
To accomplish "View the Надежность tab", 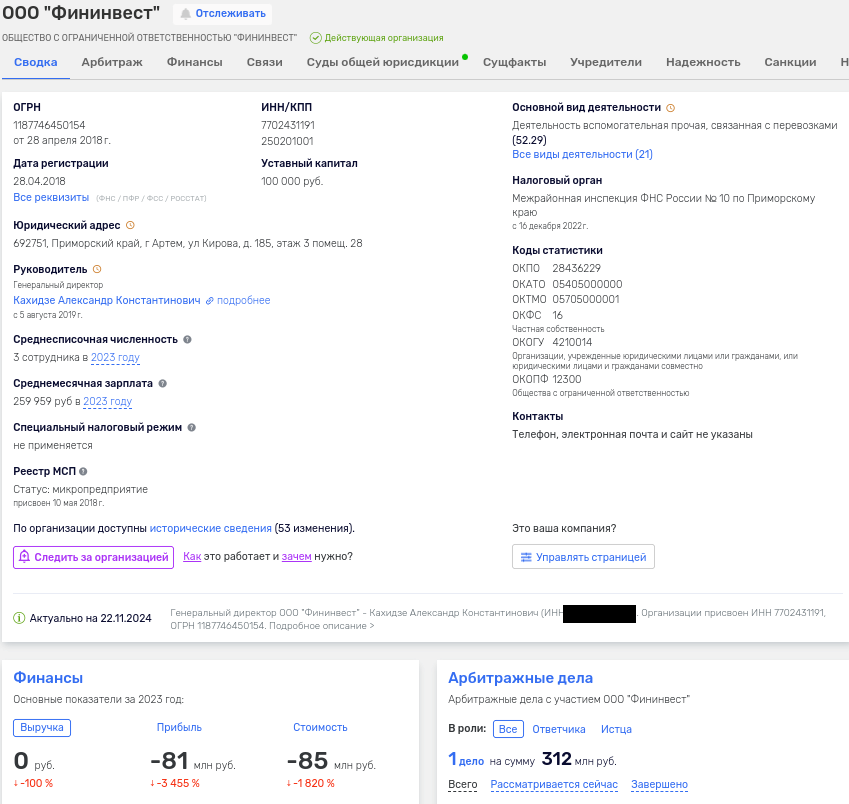I will pos(703,62).
